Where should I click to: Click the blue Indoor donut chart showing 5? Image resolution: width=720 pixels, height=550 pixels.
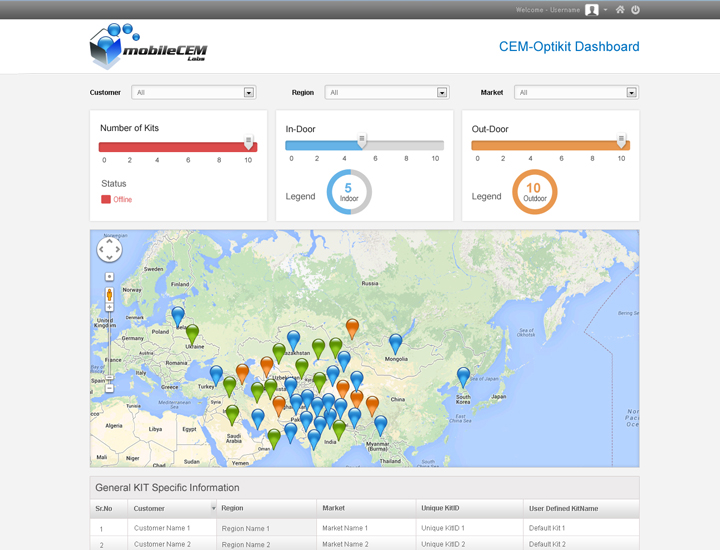[x=349, y=192]
